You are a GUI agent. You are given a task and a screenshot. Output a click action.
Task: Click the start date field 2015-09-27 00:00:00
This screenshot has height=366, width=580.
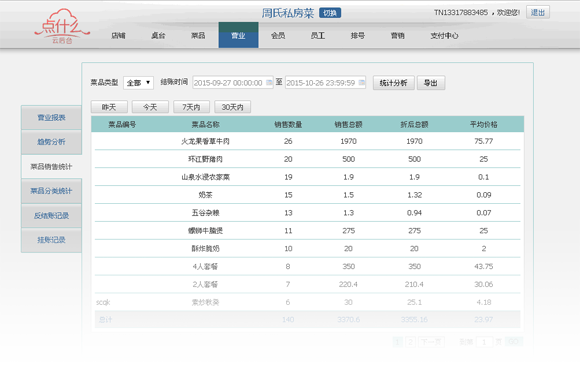(x=233, y=83)
